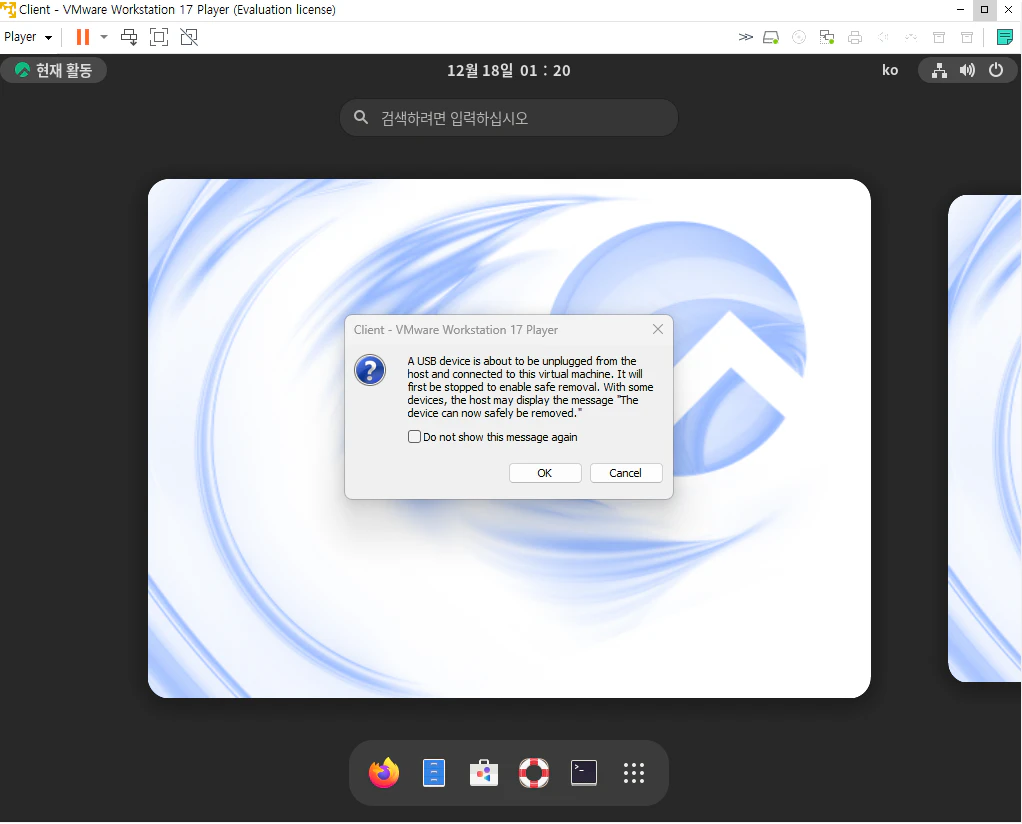Confirm the USB dialog with OK
The height and width of the screenshot is (824, 1022).
[x=545, y=473]
